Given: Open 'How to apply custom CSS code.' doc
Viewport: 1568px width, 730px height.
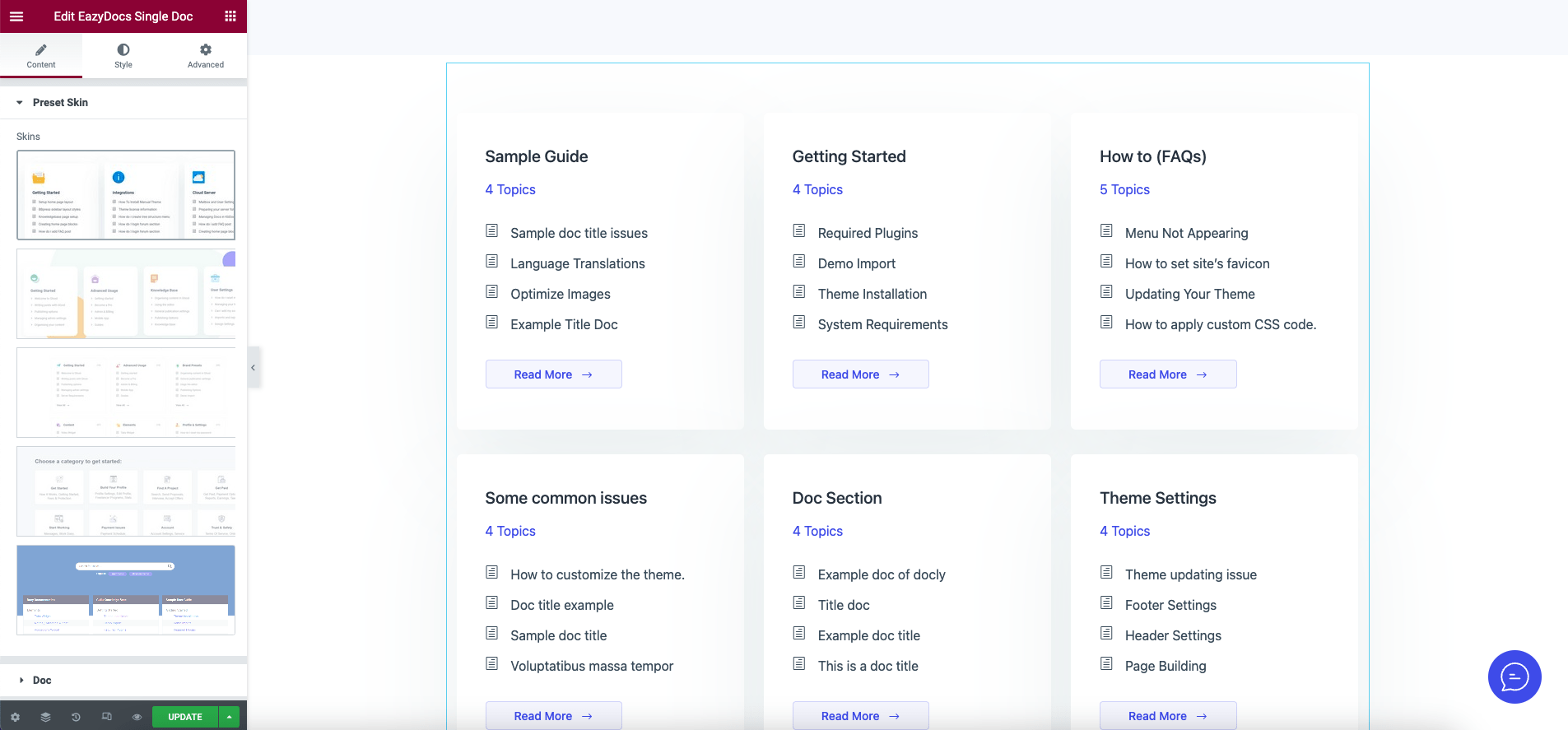Looking at the screenshot, I should pos(1221,324).
